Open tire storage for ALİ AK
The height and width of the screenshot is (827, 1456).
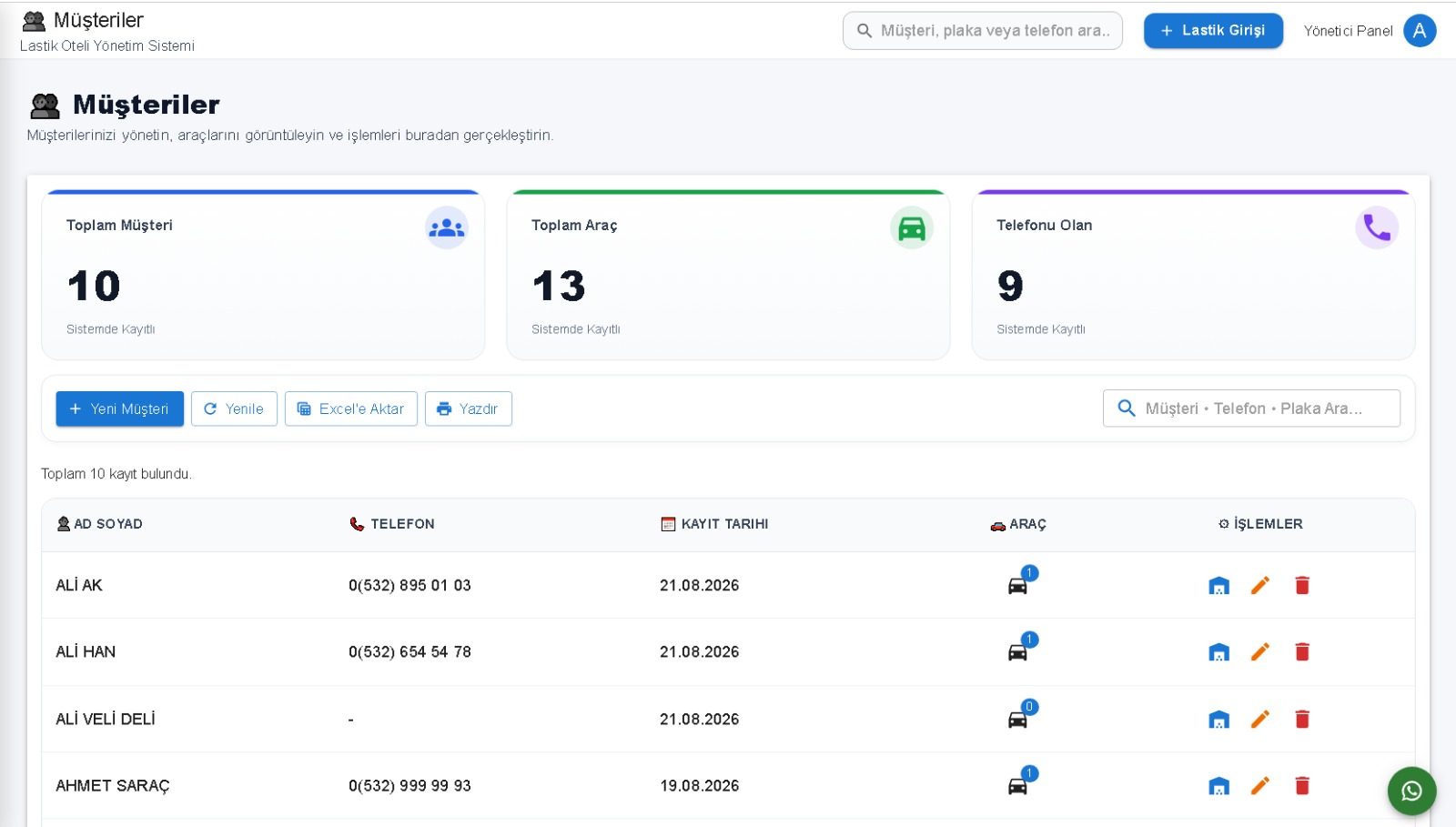(x=1218, y=586)
